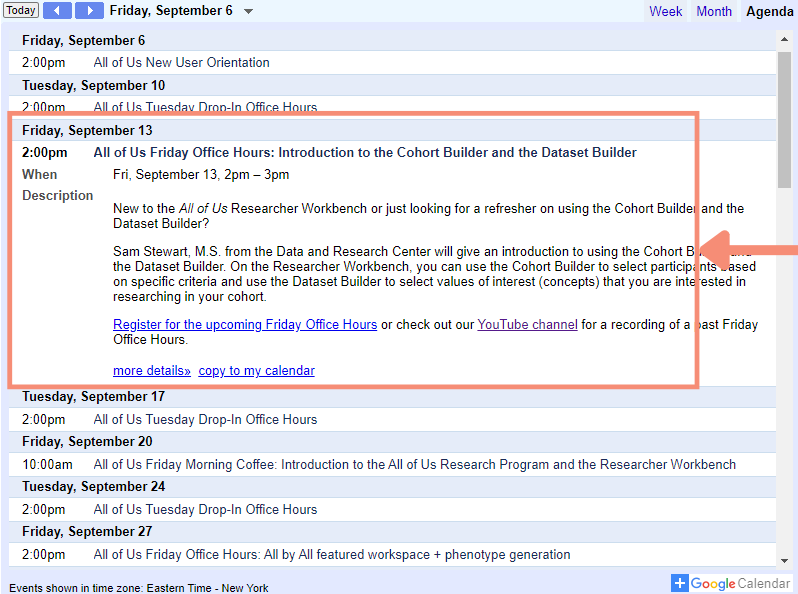Image resolution: width=798 pixels, height=594 pixels.
Task: Click the Events shown in time zone text
Action: pos(138,588)
